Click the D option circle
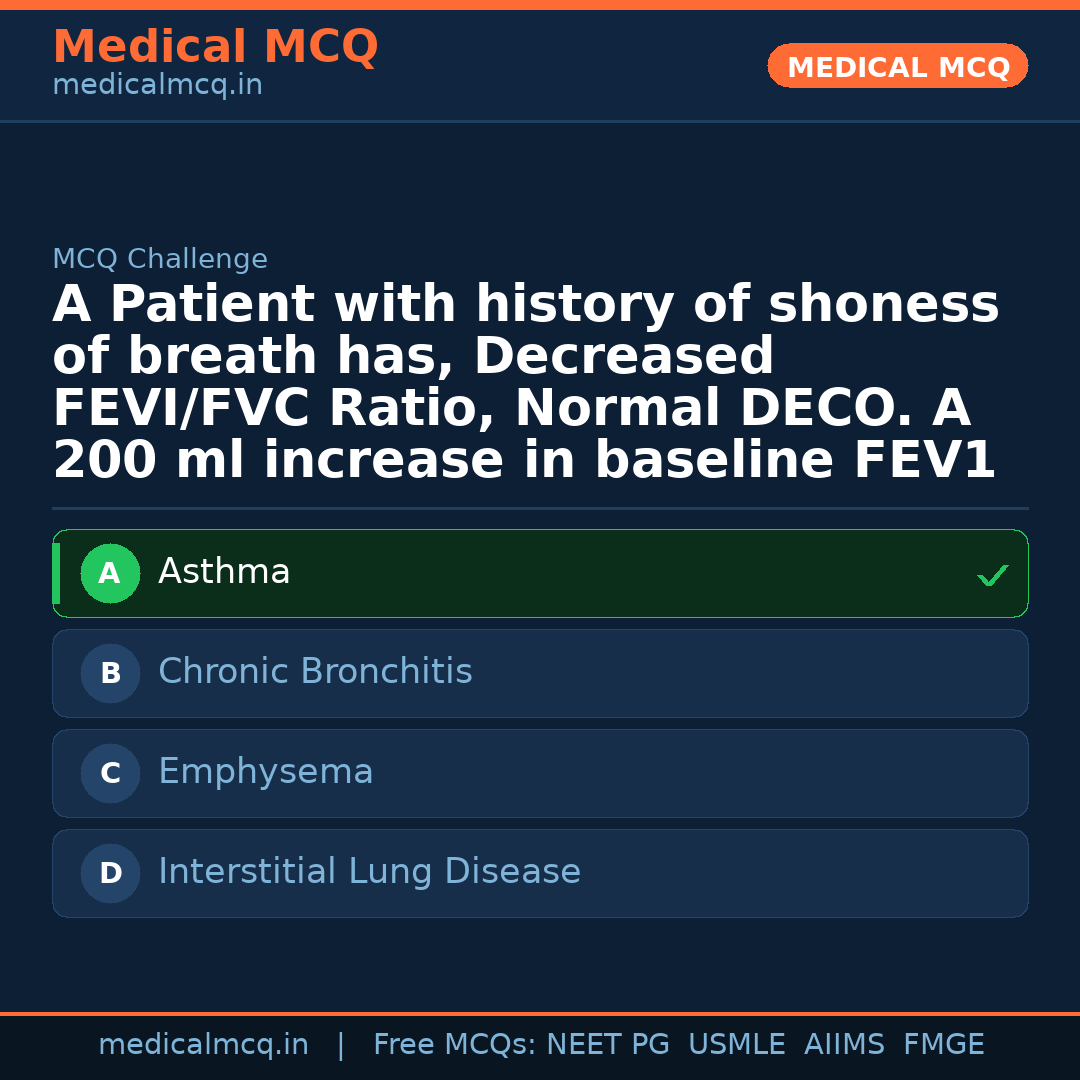Viewport: 1080px width, 1080px height. 110,874
